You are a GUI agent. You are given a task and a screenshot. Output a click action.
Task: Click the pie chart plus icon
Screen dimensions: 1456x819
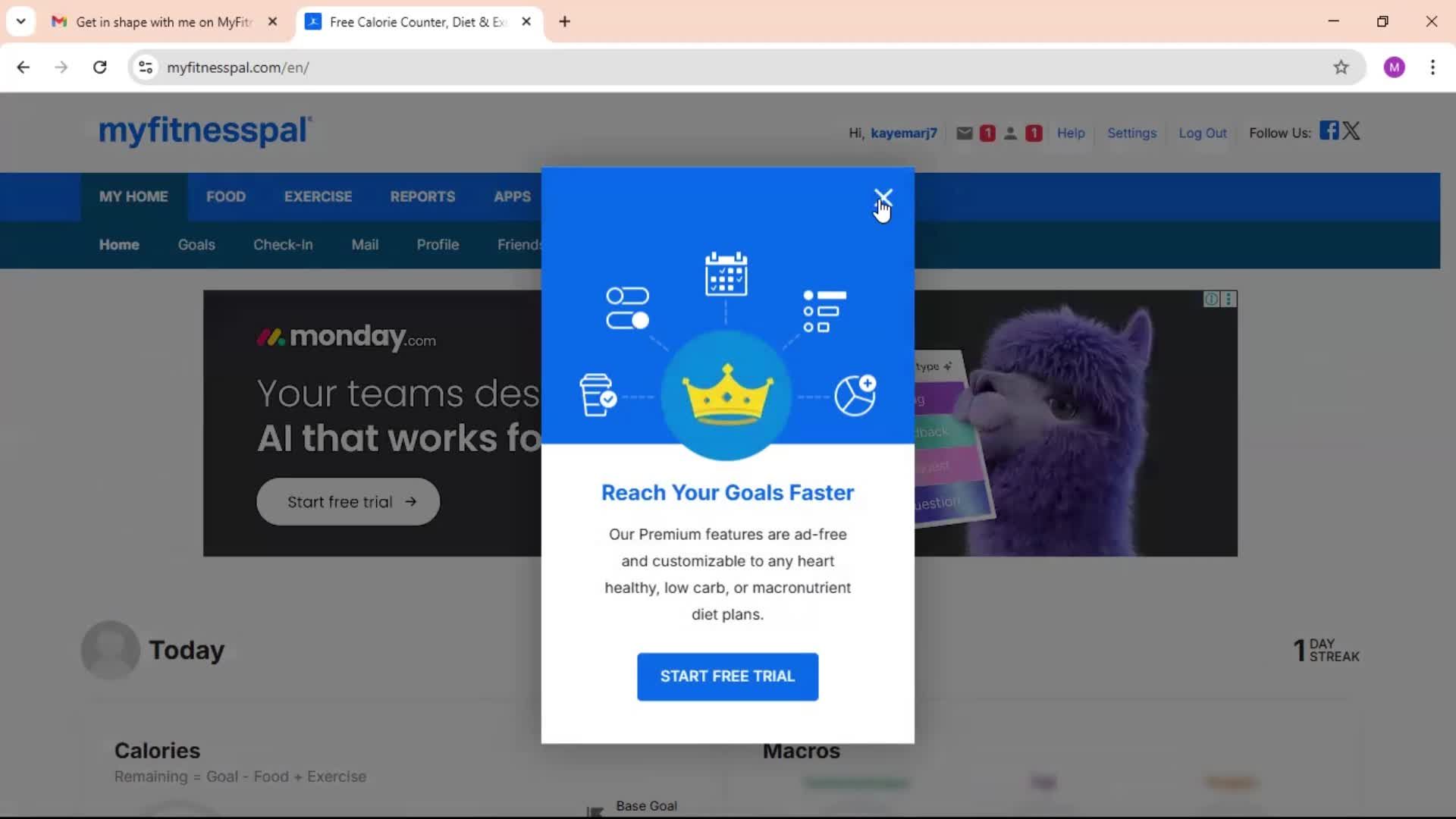click(855, 395)
